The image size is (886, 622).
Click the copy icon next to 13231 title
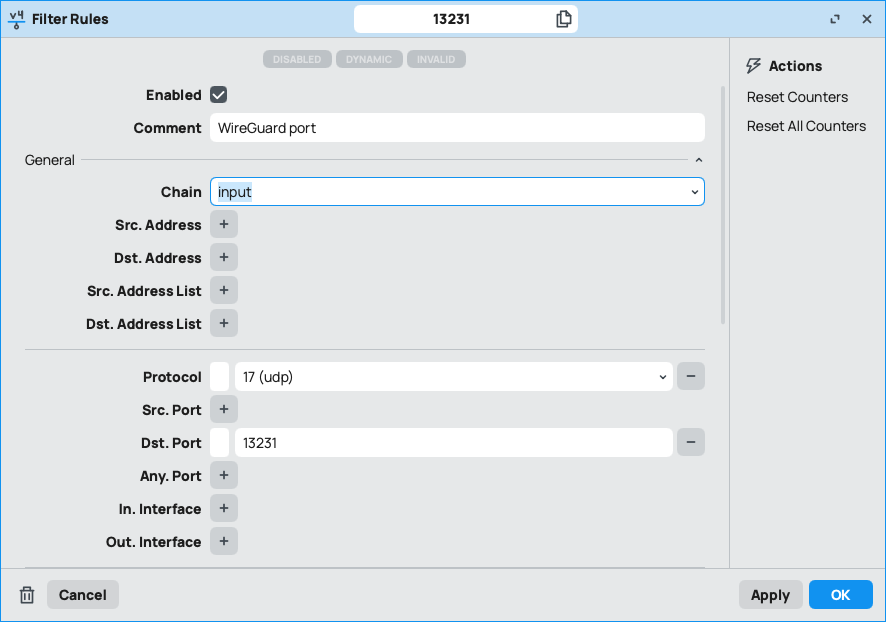click(x=564, y=19)
